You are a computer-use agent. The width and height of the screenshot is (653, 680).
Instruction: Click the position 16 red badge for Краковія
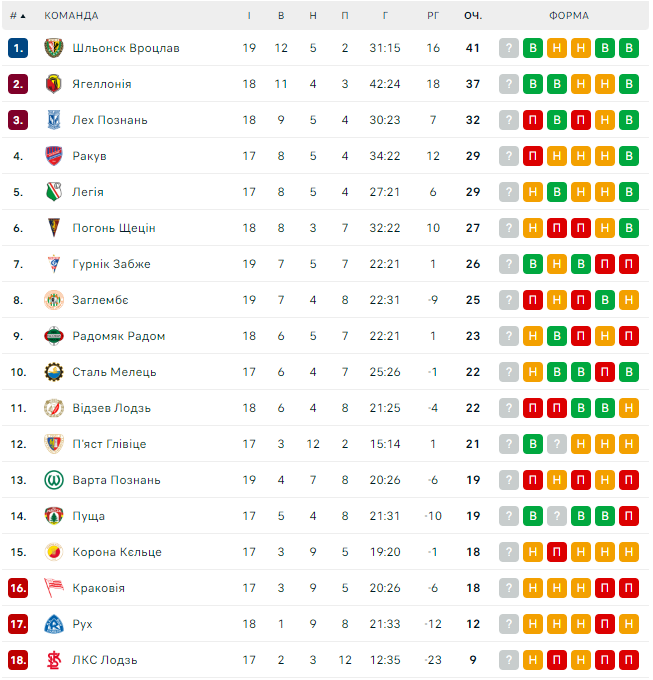click(18, 588)
